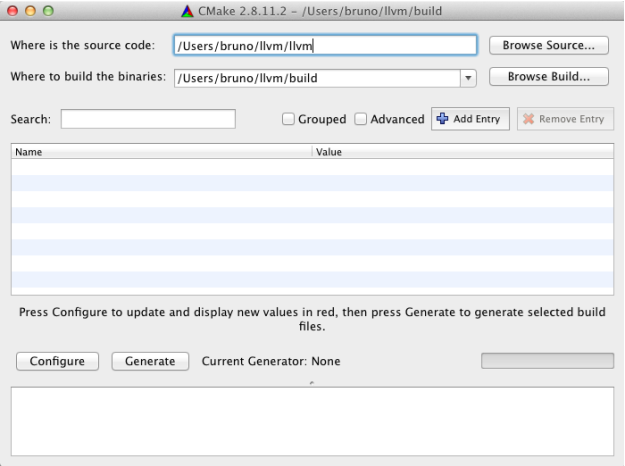Click the Value column header
Image resolution: width=625 pixels, height=466 pixels.
pos(463,152)
